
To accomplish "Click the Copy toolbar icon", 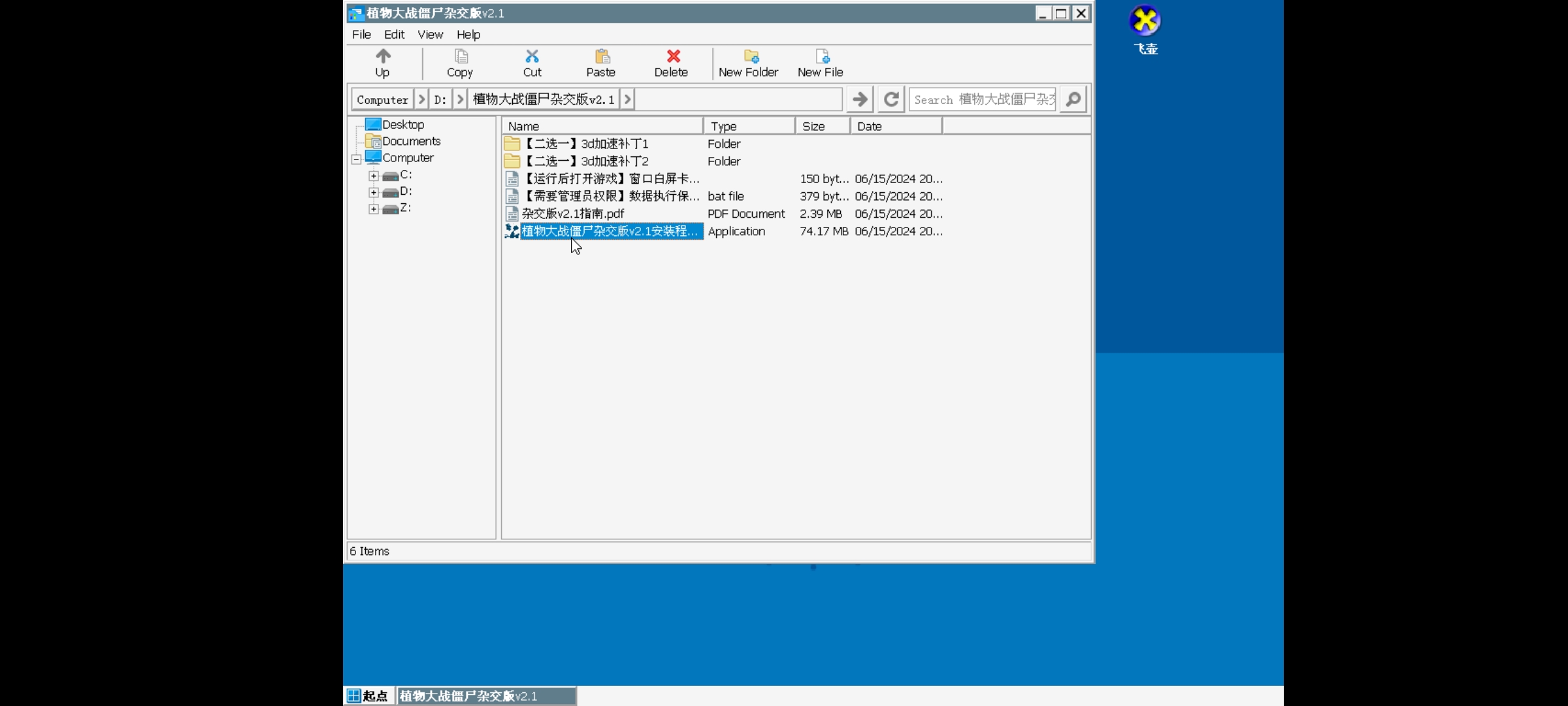I will point(461,57).
